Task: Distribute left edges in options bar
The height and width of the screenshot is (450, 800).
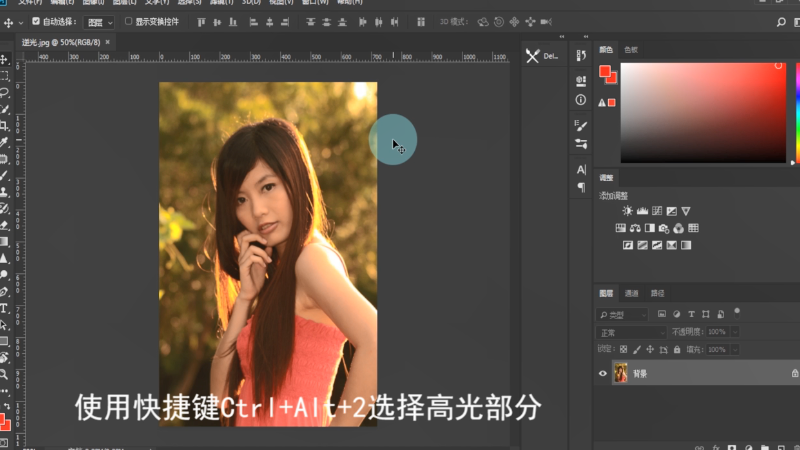Action: (363, 22)
